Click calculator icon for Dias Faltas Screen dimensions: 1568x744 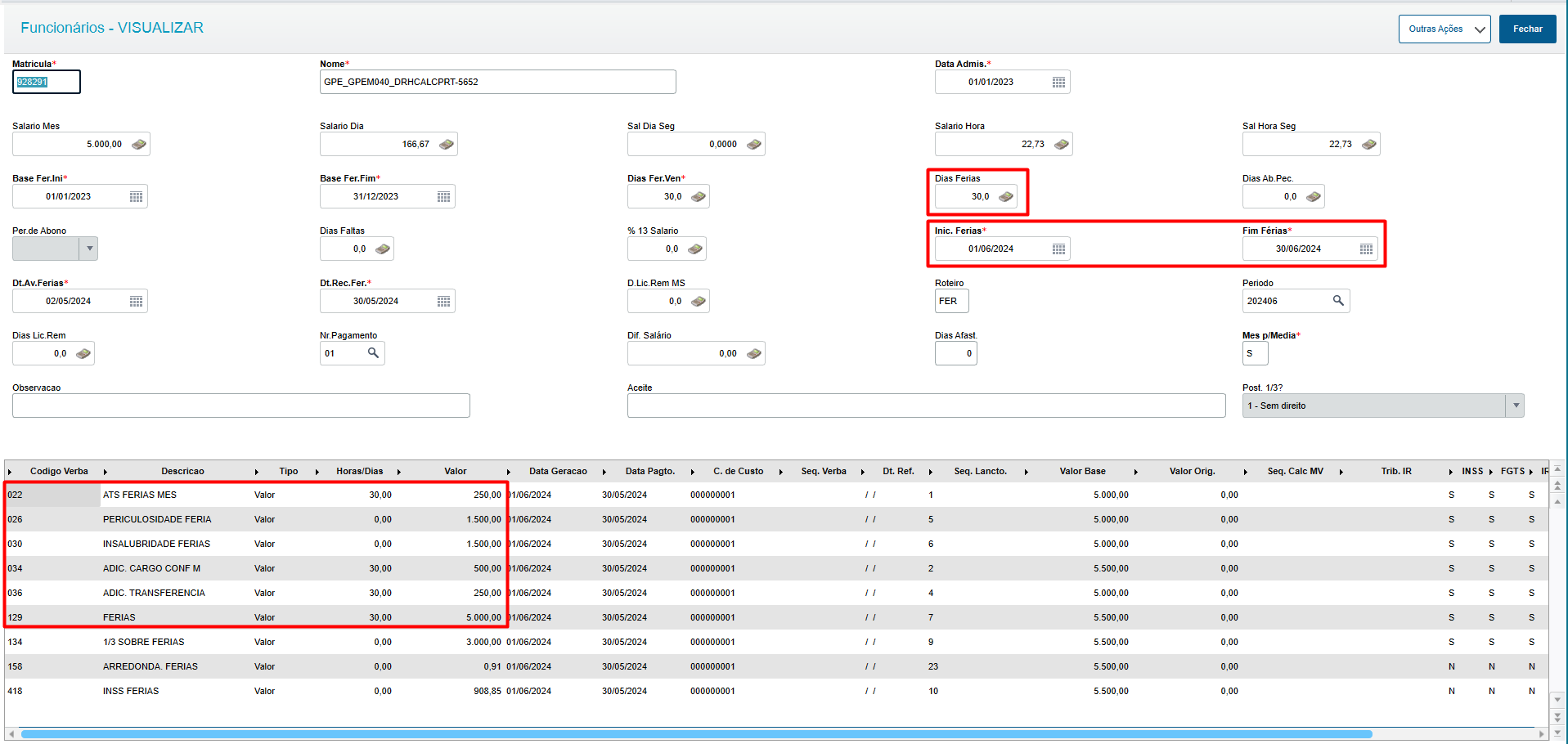coord(383,249)
